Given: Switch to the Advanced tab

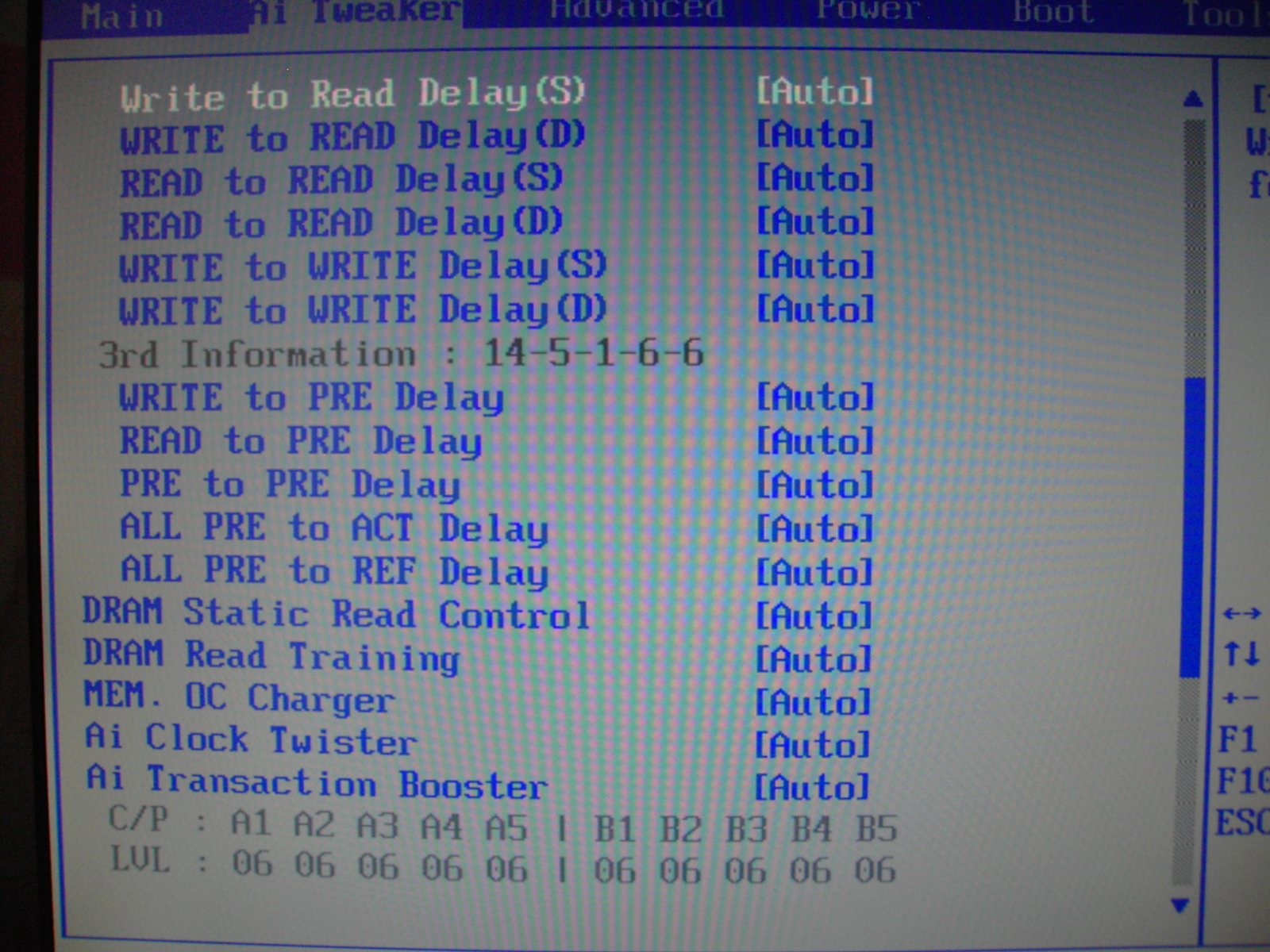Looking at the screenshot, I should (x=637, y=10).
